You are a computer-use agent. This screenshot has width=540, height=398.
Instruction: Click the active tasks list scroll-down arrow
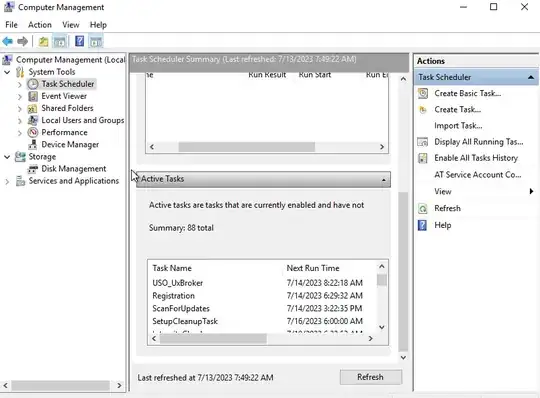click(382, 327)
